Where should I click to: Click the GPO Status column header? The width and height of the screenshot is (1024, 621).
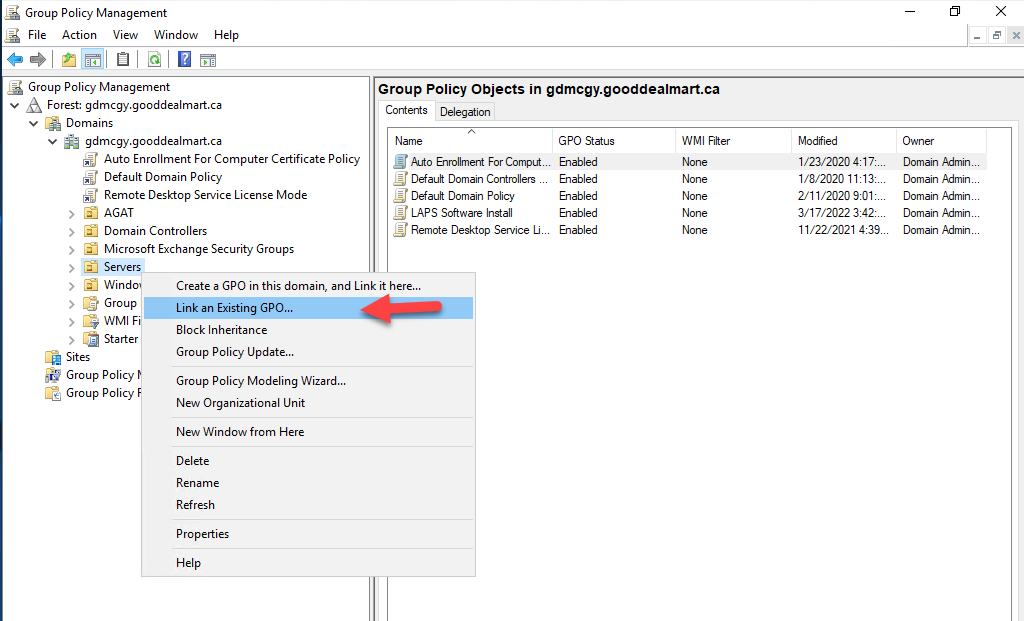[586, 141]
